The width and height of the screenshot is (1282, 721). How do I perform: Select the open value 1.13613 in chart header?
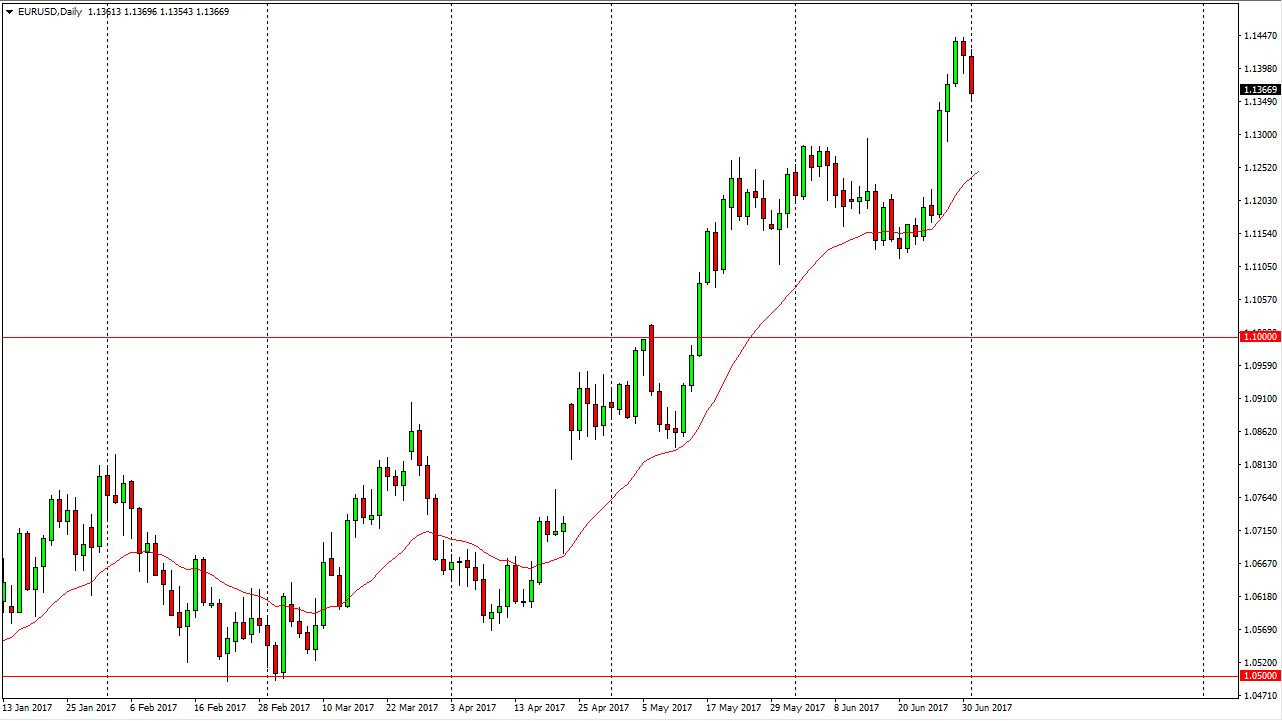[x=106, y=12]
